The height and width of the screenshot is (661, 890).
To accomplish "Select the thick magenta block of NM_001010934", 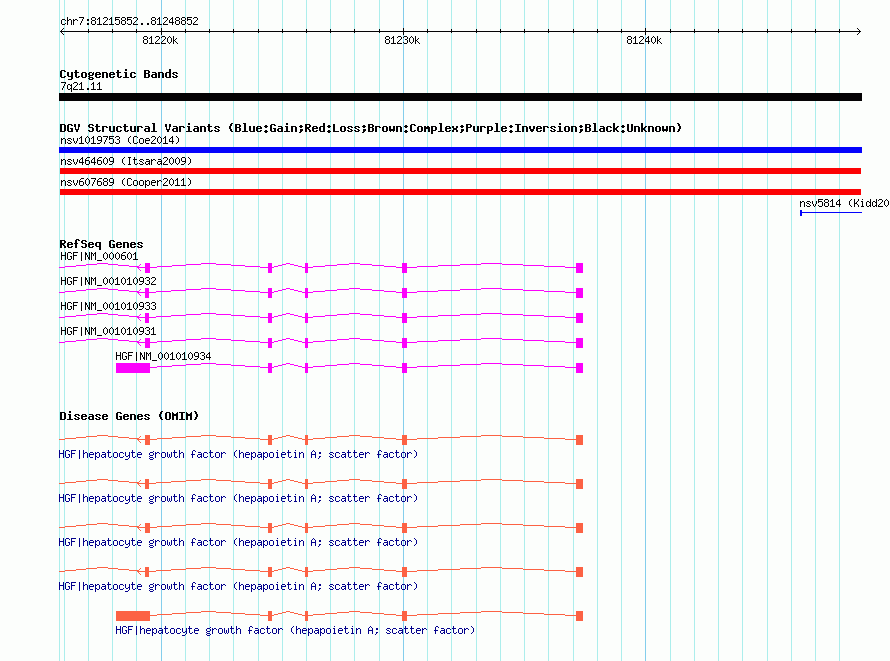I will [x=133, y=368].
